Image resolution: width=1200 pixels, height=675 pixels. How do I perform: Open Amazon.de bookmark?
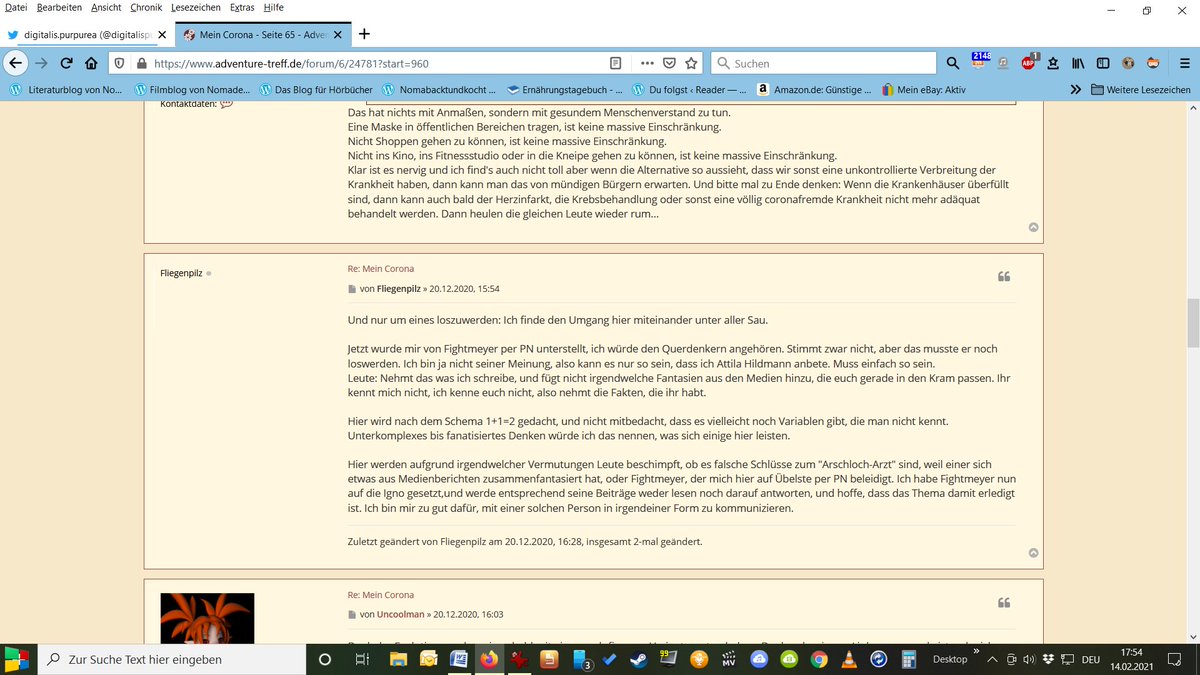pyautogui.click(x=813, y=89)
